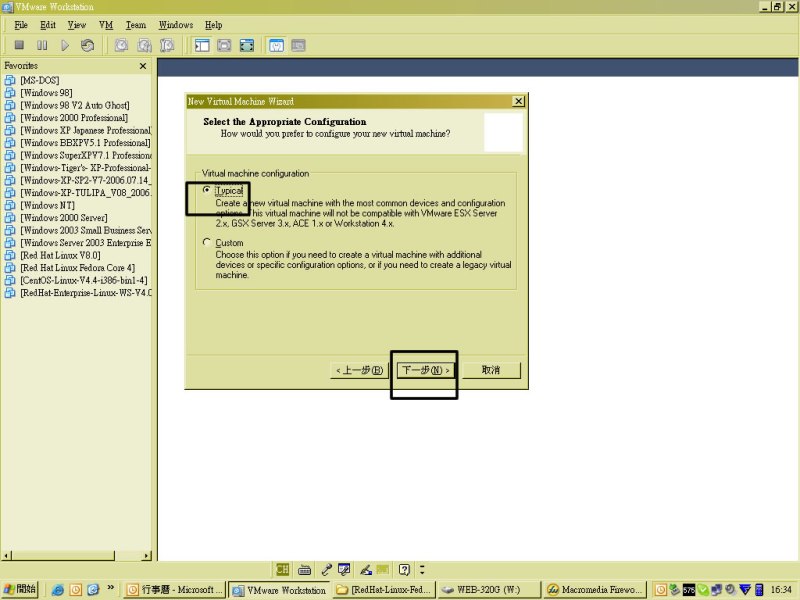Click the Revert to Snapshot toolbar icon
The height and width of the screenshot is (600, 800).
coord(144,45)
